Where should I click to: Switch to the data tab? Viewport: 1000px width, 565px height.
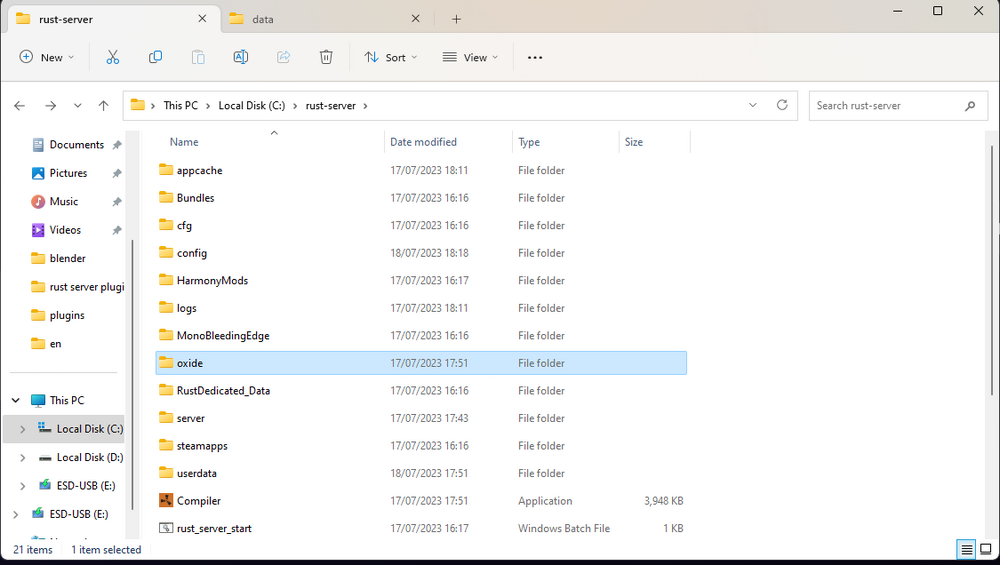coord(263,19)
